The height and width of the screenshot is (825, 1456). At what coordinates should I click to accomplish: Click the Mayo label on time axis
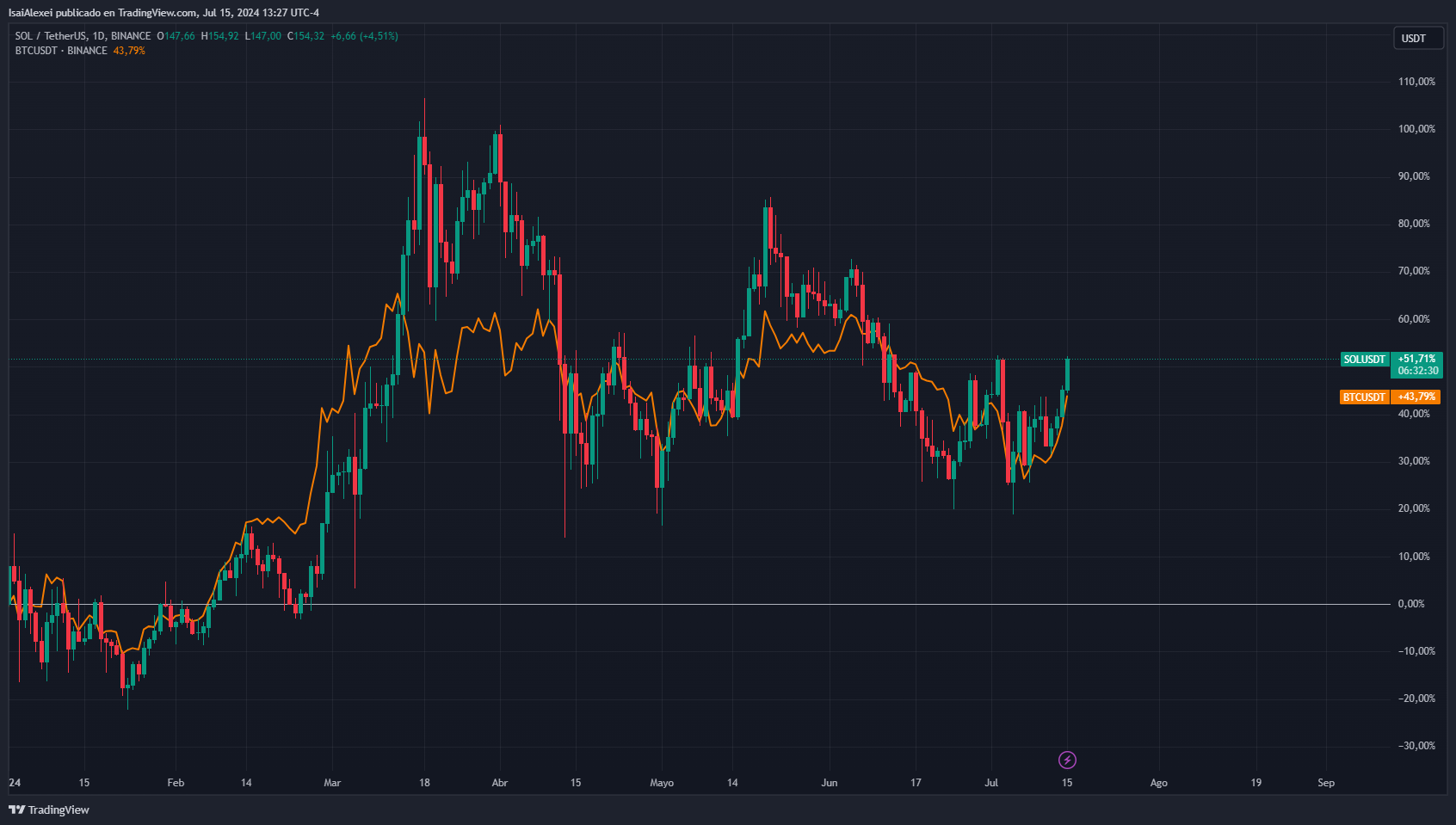pos(662,783)
